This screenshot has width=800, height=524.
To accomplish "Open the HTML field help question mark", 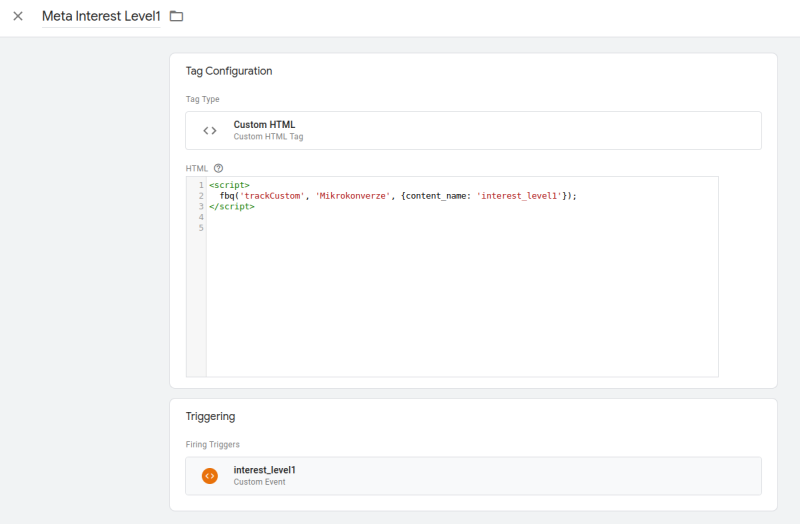I will (x=218, y=168).
